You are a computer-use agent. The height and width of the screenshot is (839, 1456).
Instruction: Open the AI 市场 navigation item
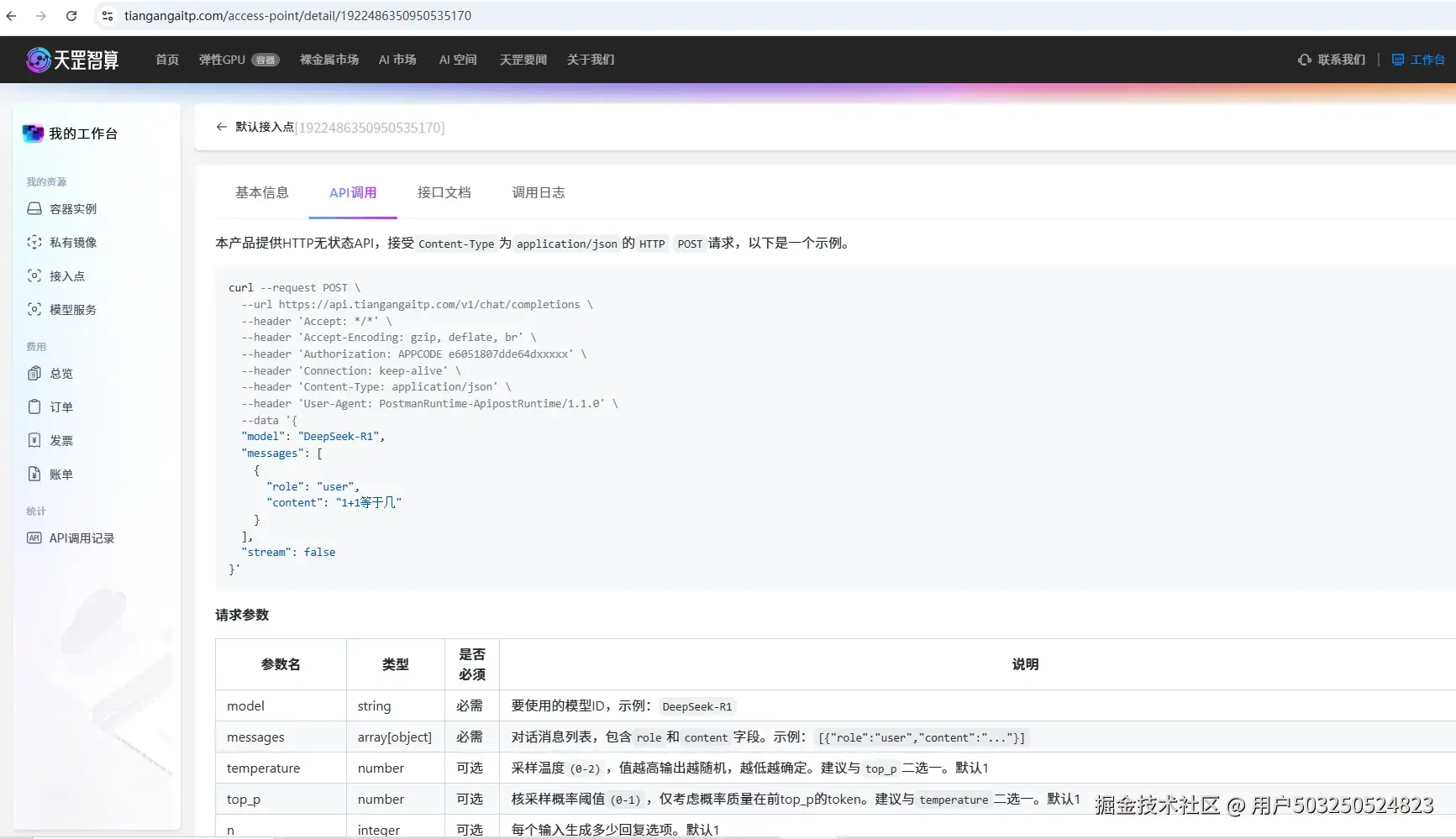(x=397, y=59)
